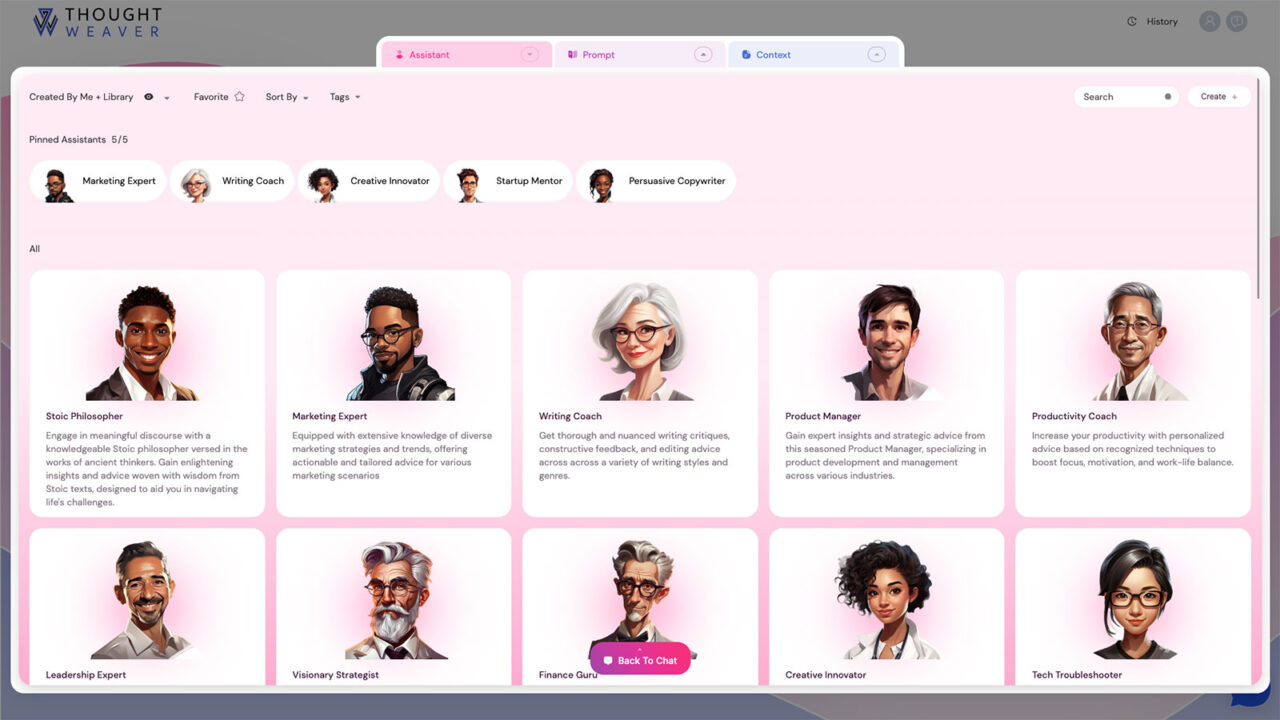
Task: Click the vertical scrollbar of assistant list
Action: click(1258, 190)
